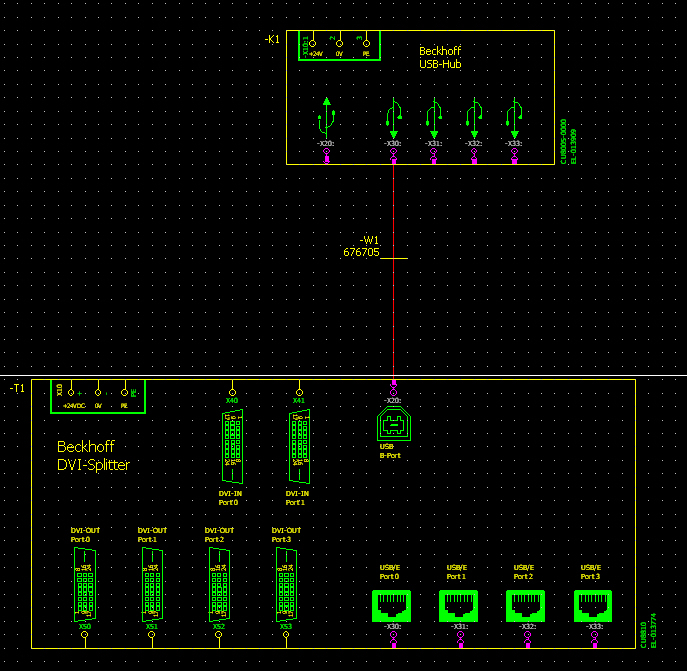The height and width of the screenshot is (671, 687).
Task: Click the connection circle below X50
Action: point(85,634)
